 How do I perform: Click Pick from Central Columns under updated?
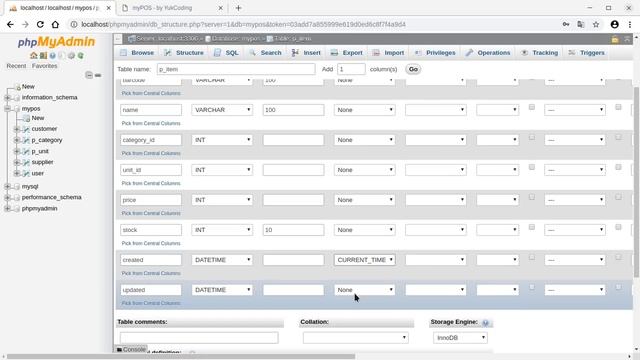point(151,303)
